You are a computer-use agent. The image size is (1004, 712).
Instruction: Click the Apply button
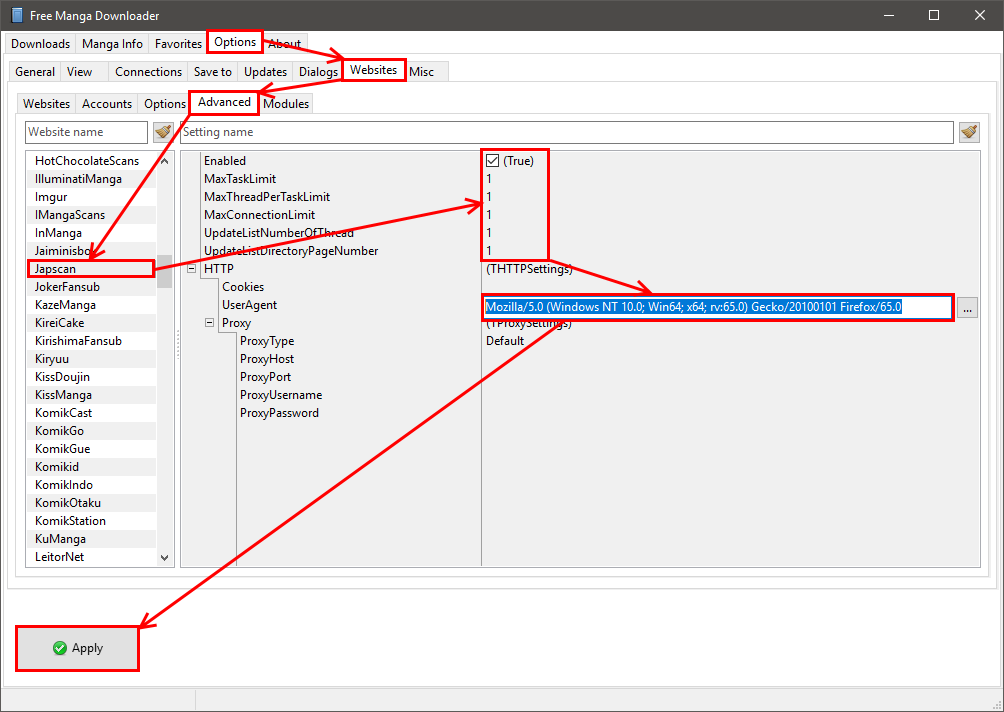pos(77,649)
